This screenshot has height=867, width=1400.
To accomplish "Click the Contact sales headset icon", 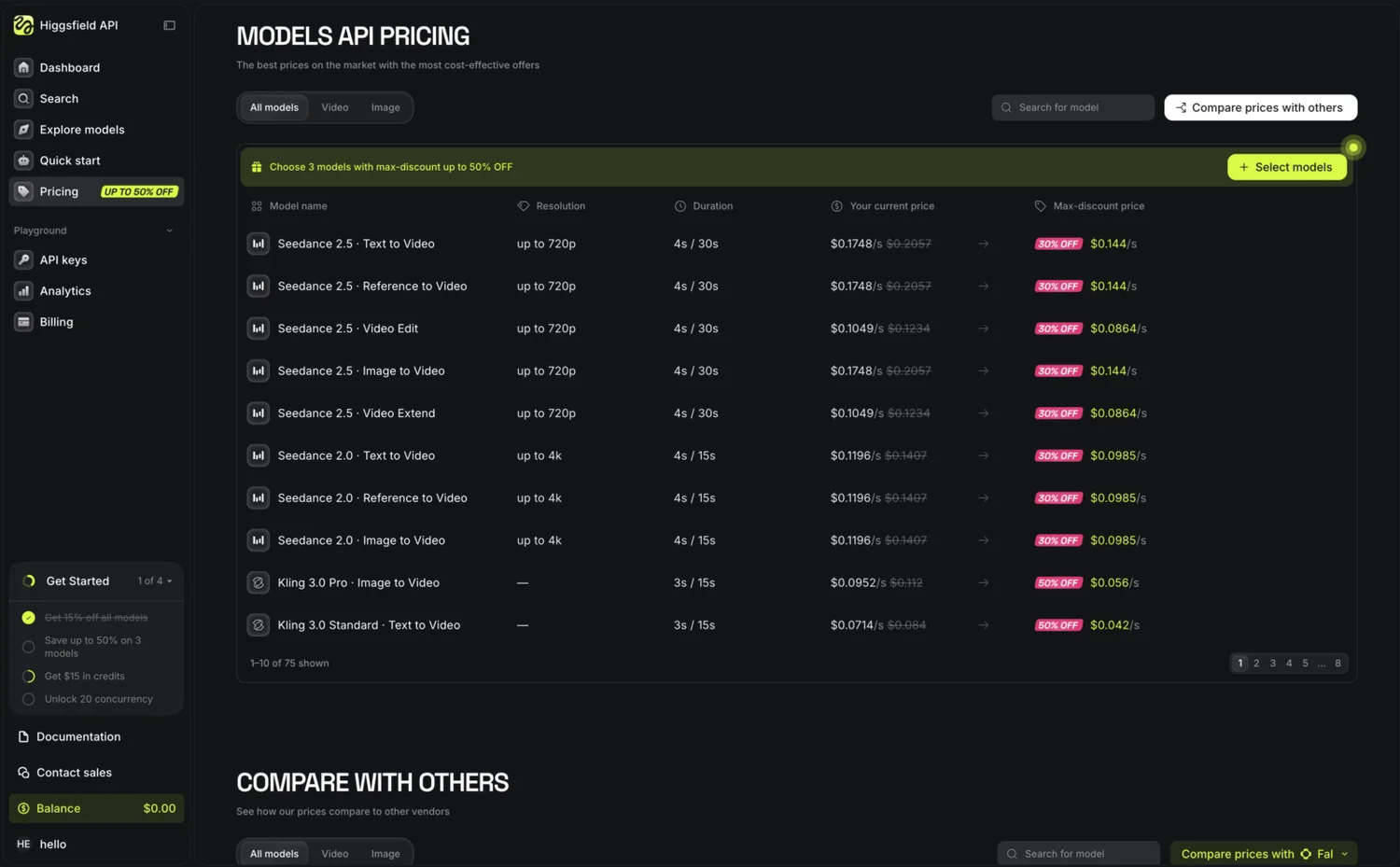I will pos(23,772).
